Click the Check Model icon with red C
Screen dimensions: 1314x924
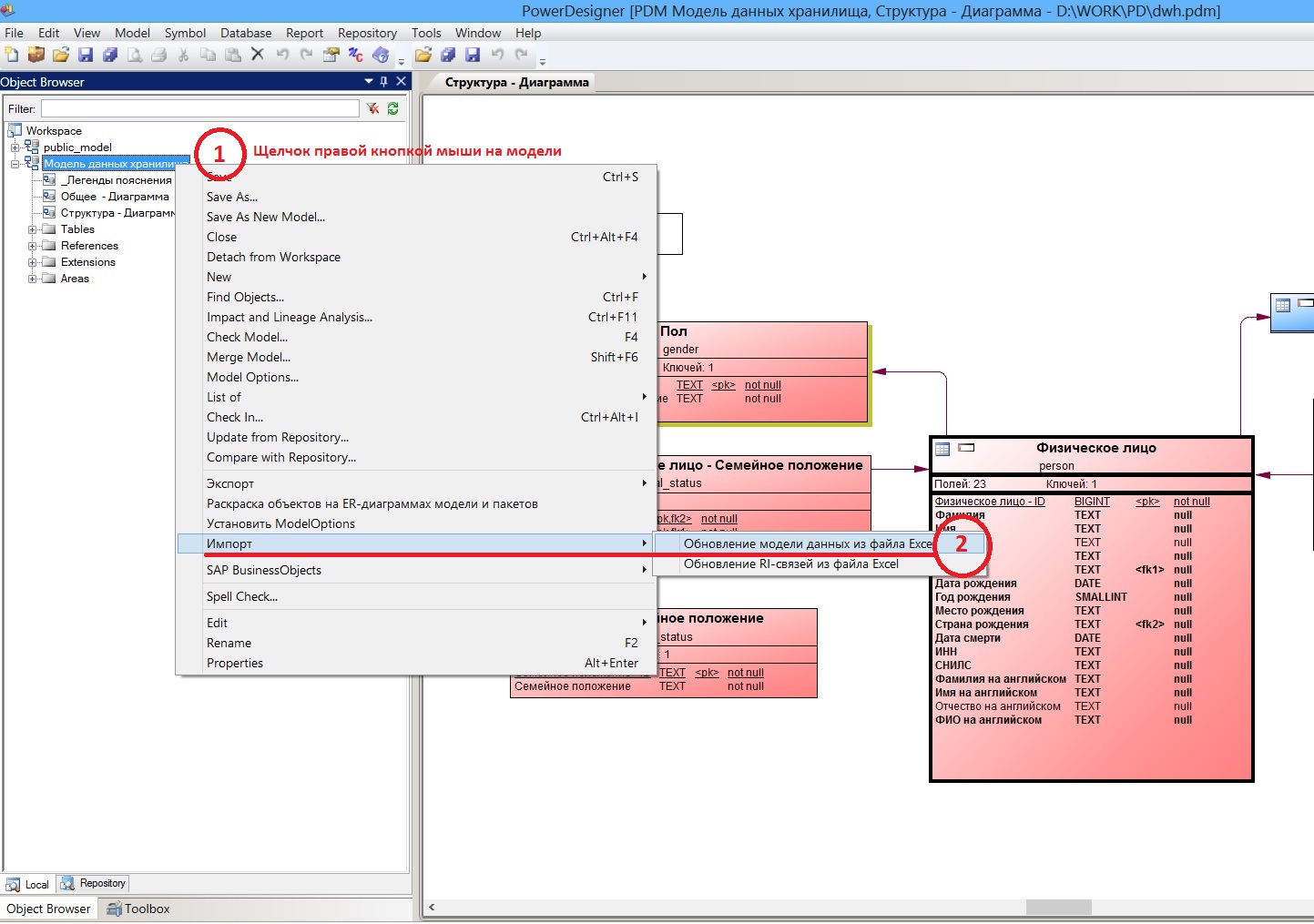356,55
